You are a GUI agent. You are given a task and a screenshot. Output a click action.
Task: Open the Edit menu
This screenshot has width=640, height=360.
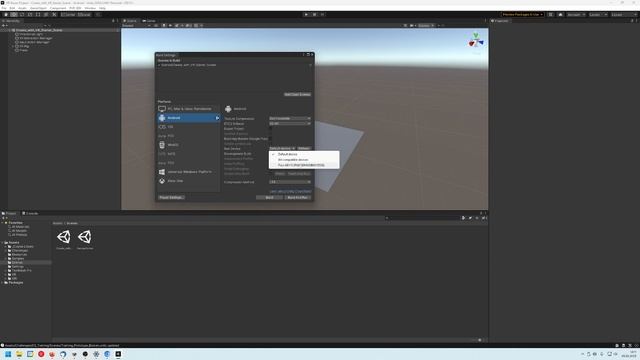pos(12,8)
